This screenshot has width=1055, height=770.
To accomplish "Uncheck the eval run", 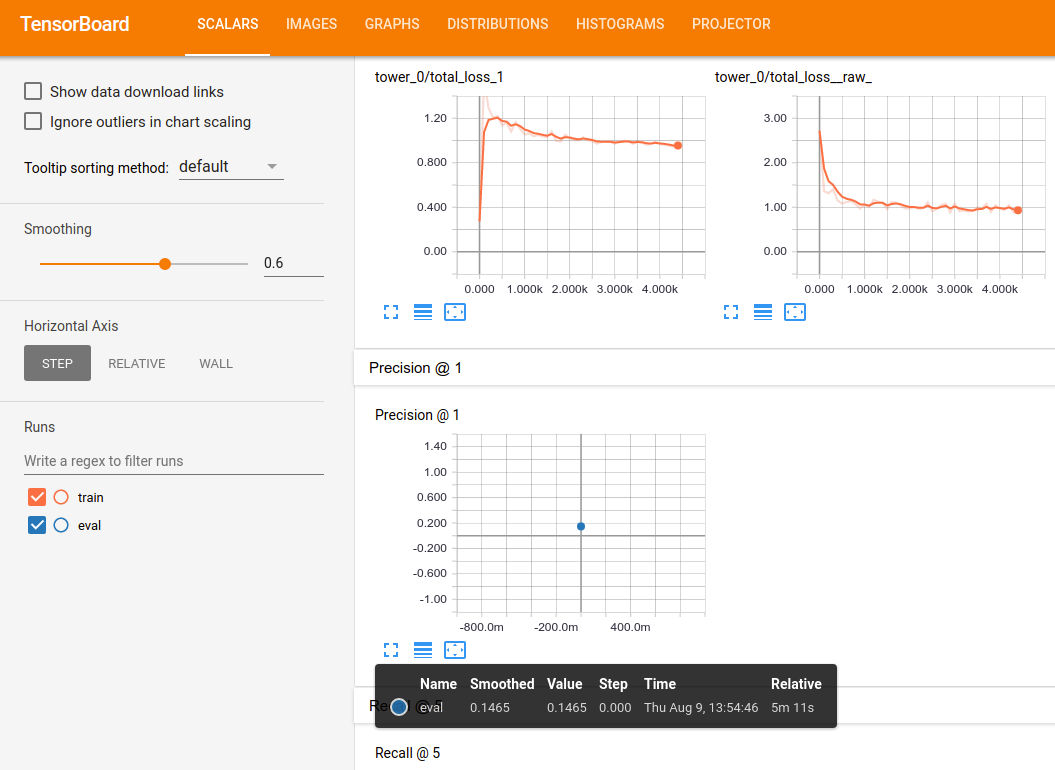I will pos(37,524).
